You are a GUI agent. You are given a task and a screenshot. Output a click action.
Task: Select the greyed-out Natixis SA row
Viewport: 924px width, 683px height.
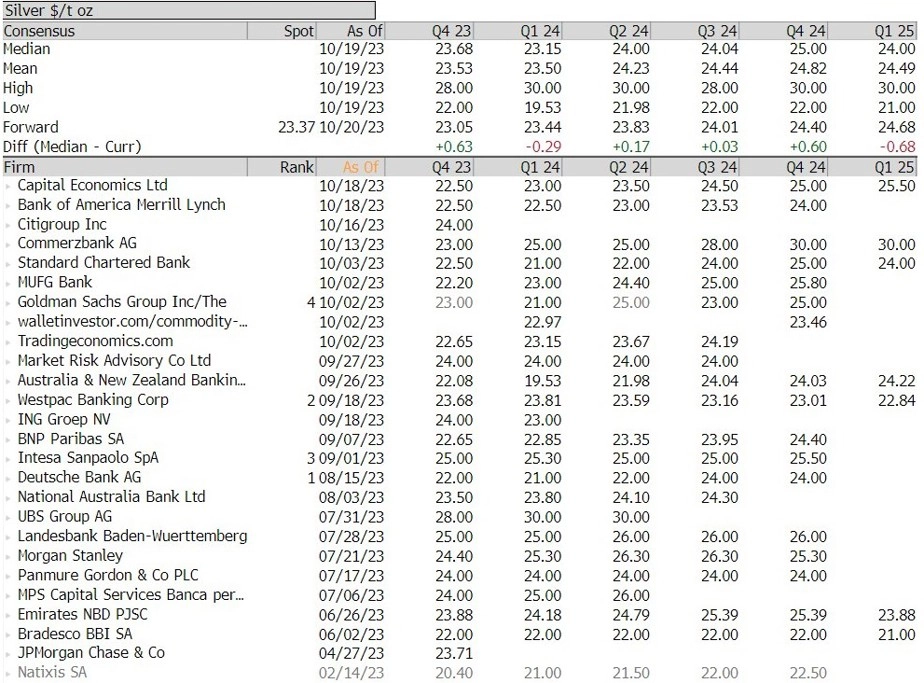click(52, 673)
